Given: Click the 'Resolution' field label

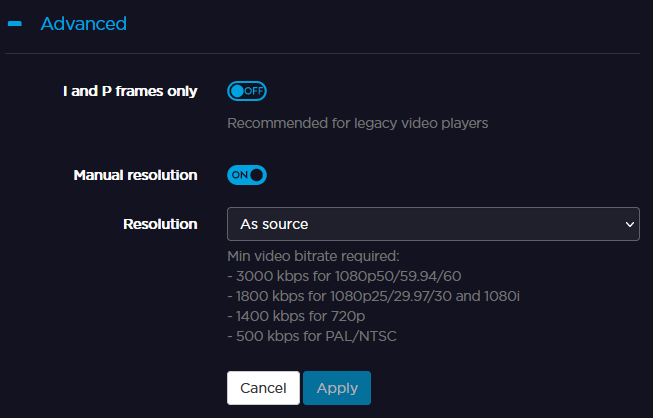Looking at the screenshot, I should pos(159,224).
